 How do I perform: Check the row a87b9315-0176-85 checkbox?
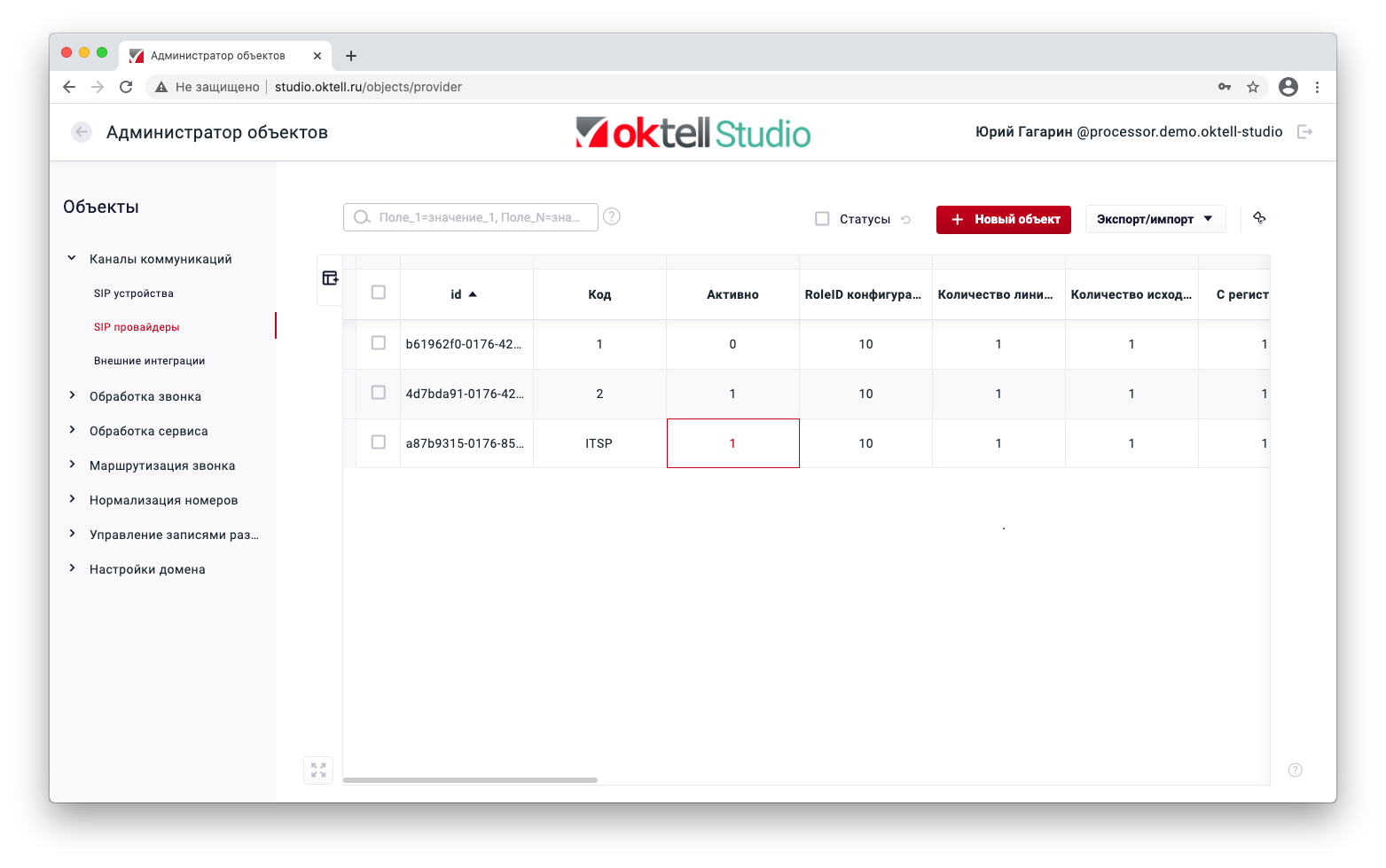(379, 442)
